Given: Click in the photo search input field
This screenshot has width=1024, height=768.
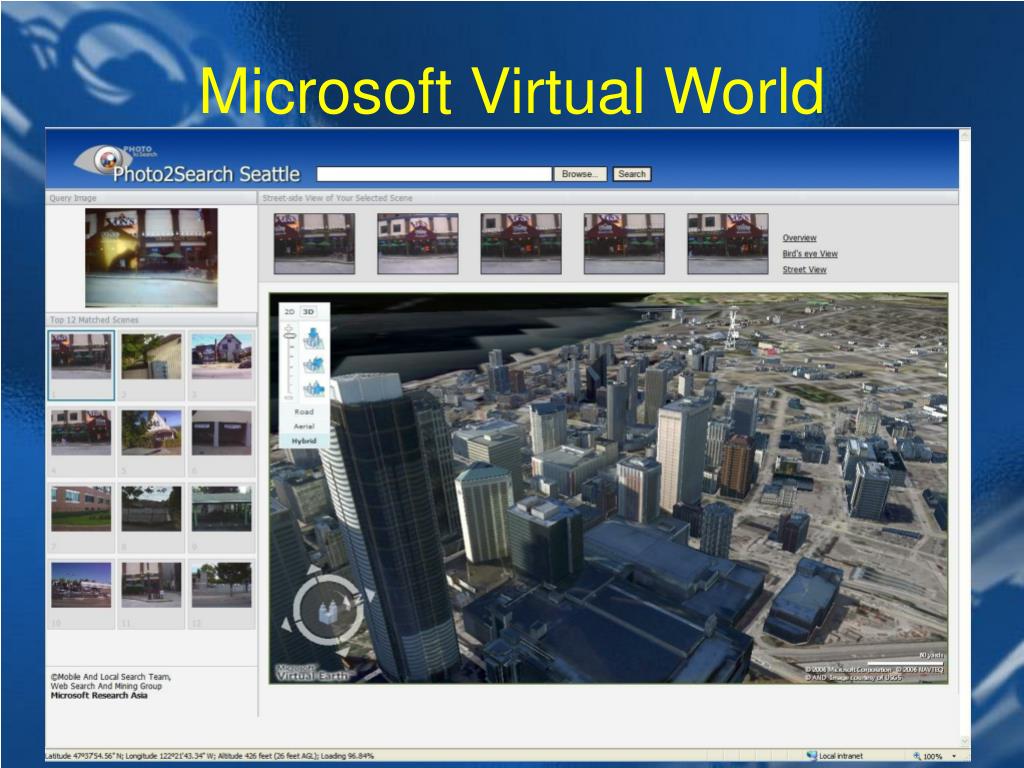Looking at the screenshot, I should click(x=434, y=174).
